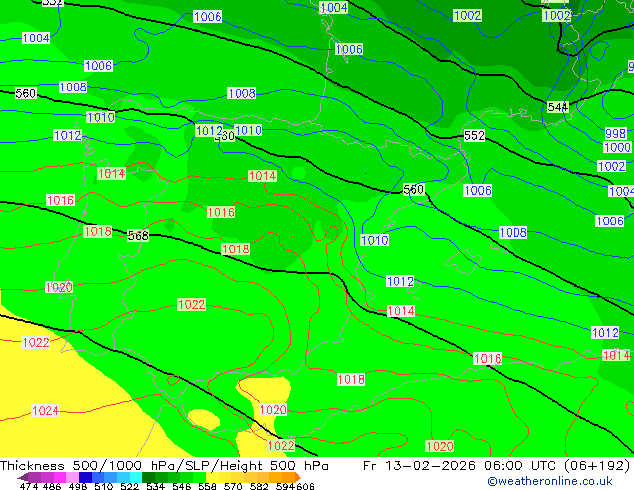Click the 558 value under the legend
The image size is (634, 490).
click(207, 486)
